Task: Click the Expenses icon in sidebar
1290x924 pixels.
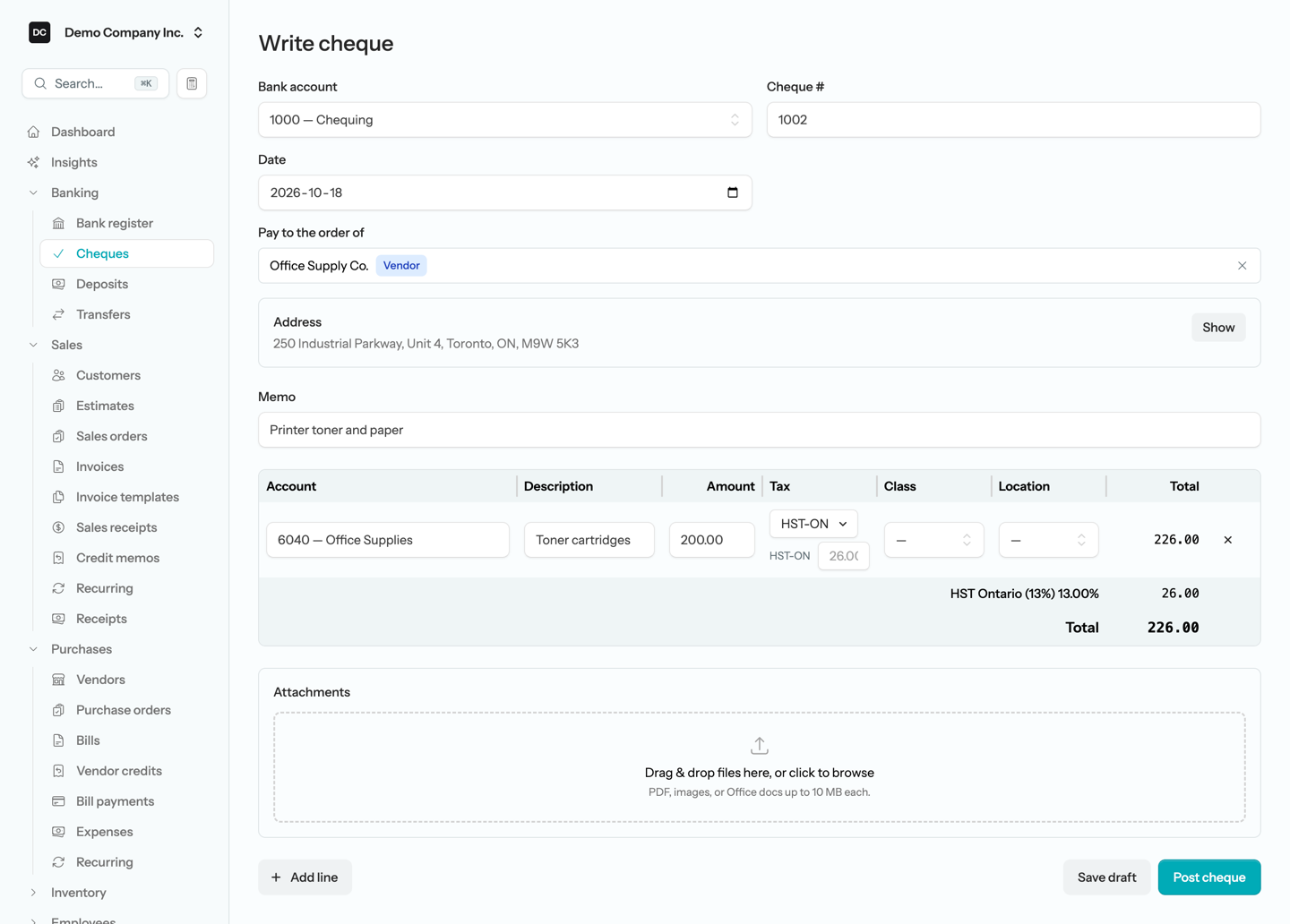Action: point(58,832)
